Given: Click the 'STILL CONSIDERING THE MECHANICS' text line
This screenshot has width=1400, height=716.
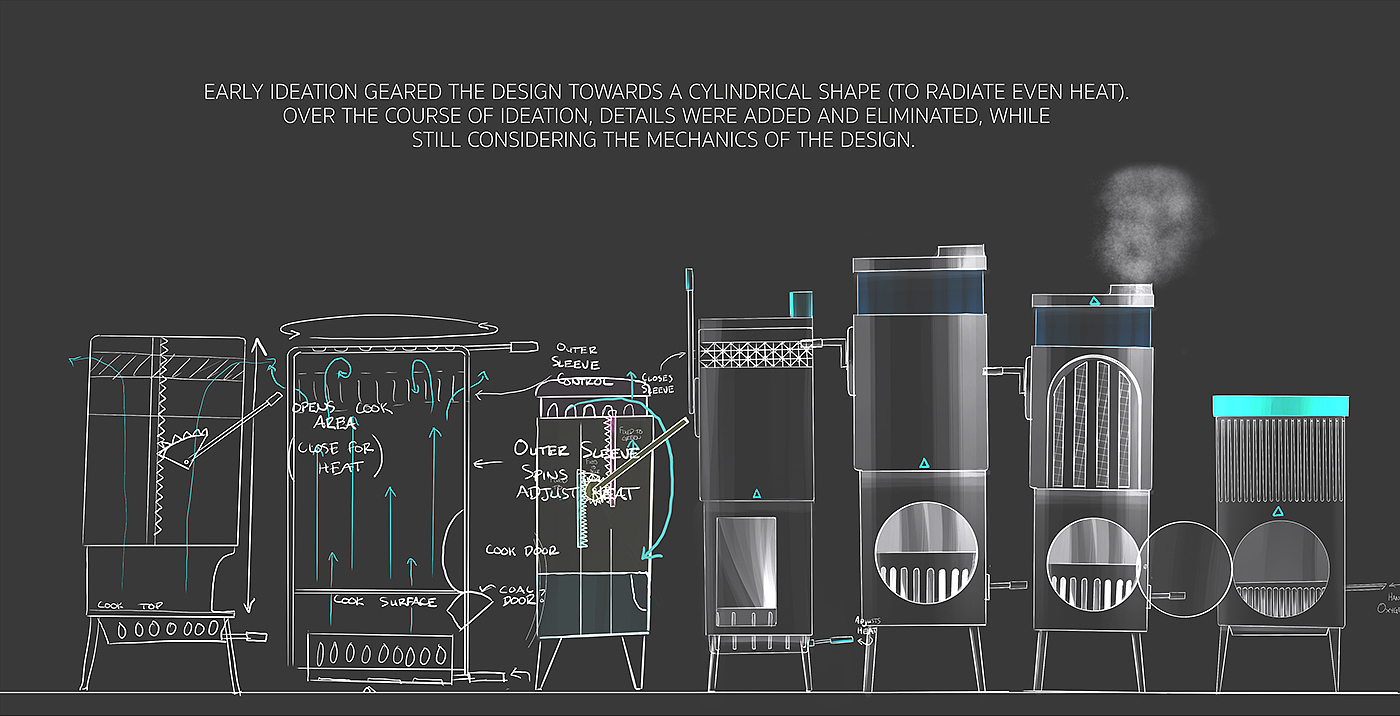Looking at the screenshot, I should pyautogui.click(x=664, y=140).
